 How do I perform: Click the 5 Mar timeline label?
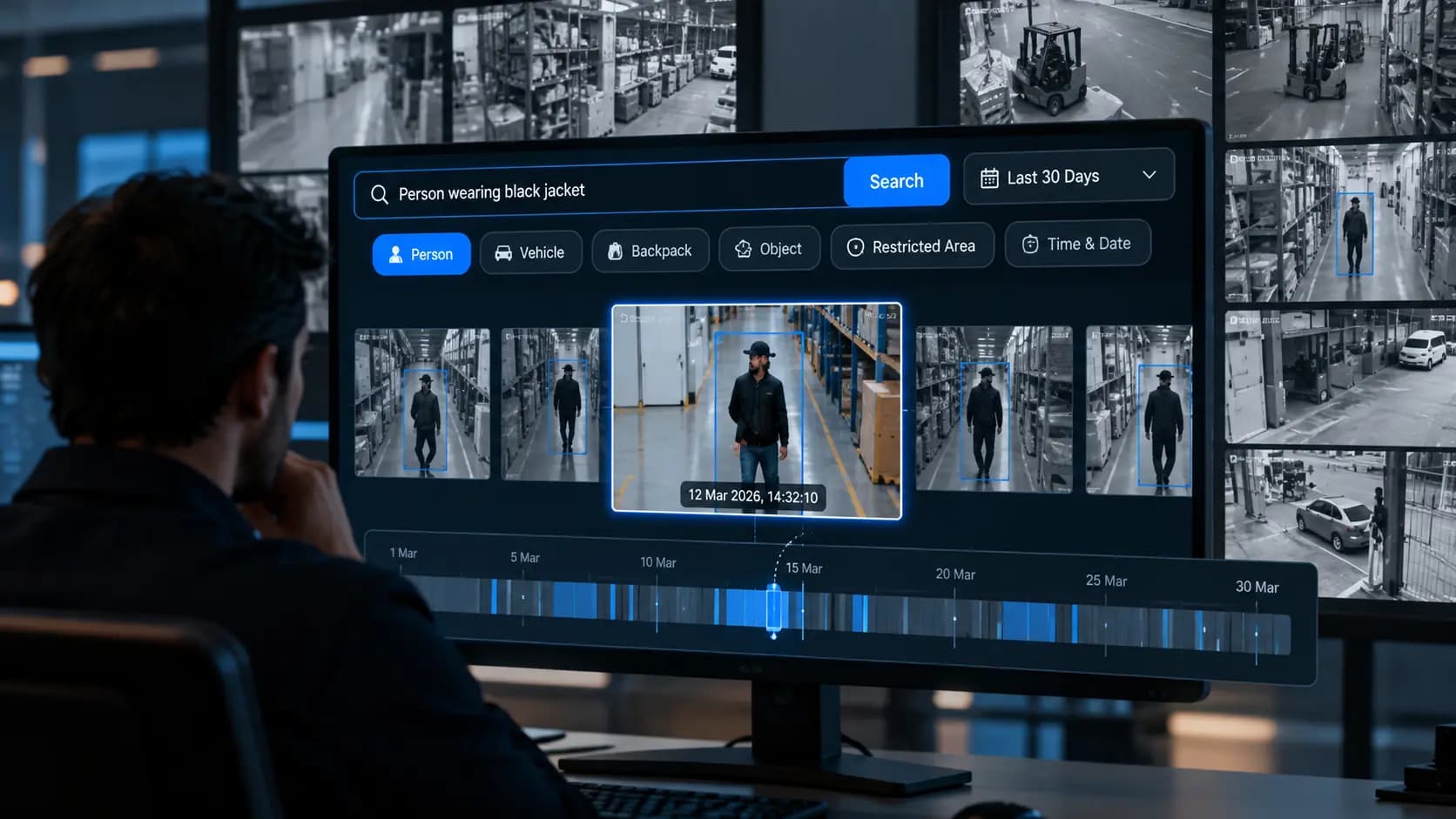(x=525, y=557)
